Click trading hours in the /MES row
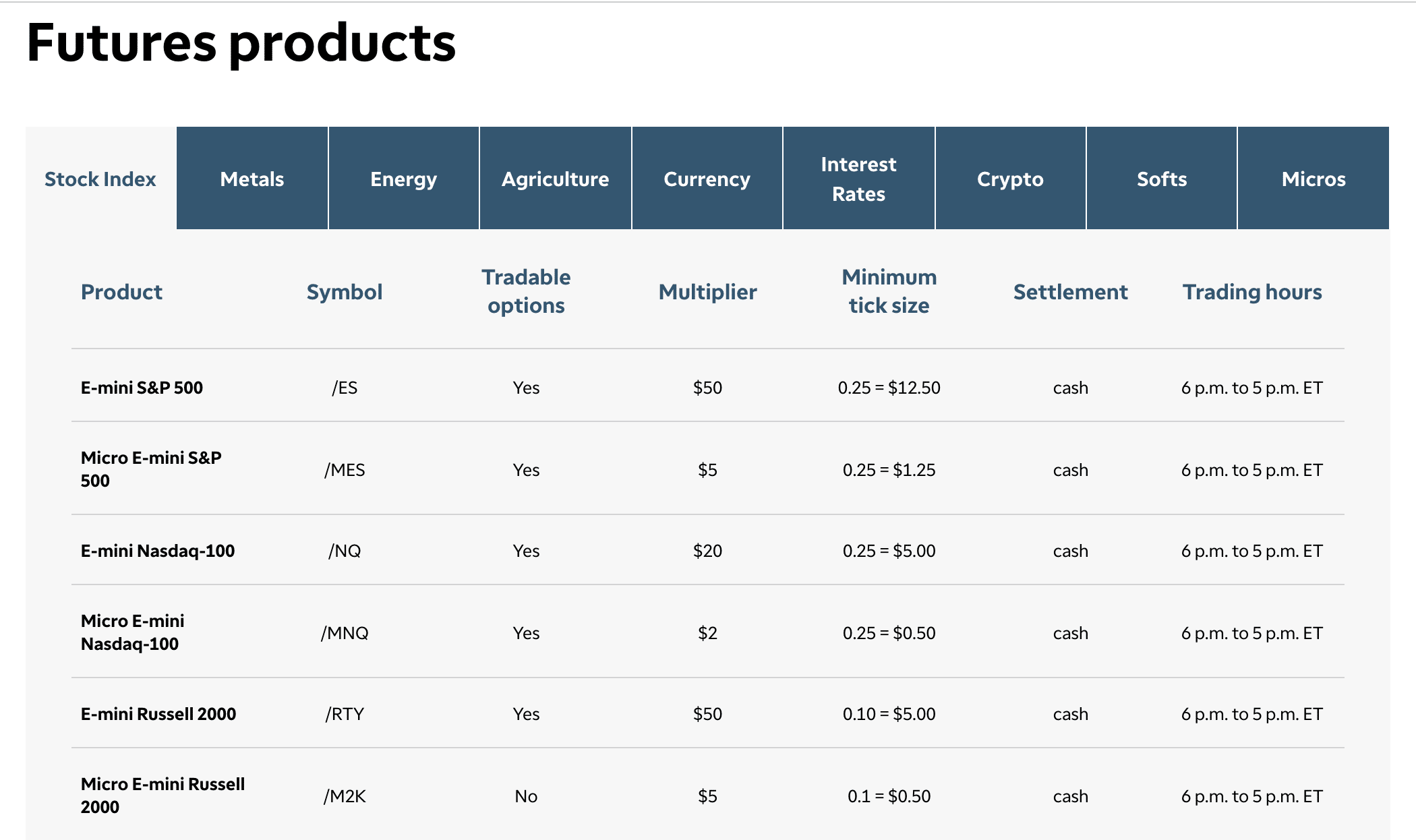The height and width of the screenshot is (840, 1416). [x=1252, y=470]
